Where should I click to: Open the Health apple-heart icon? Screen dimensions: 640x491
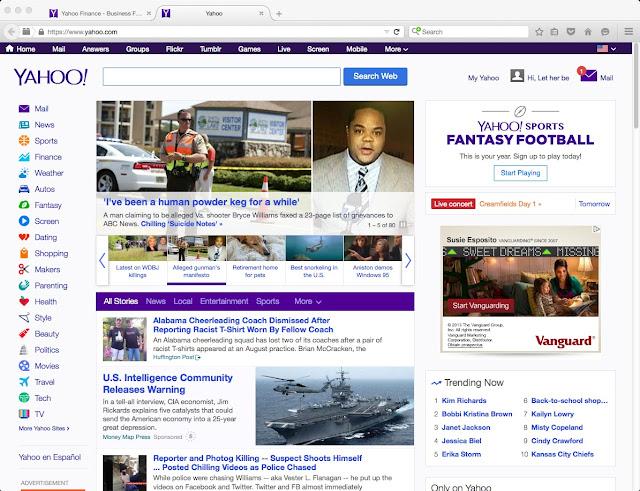(24, 302)
